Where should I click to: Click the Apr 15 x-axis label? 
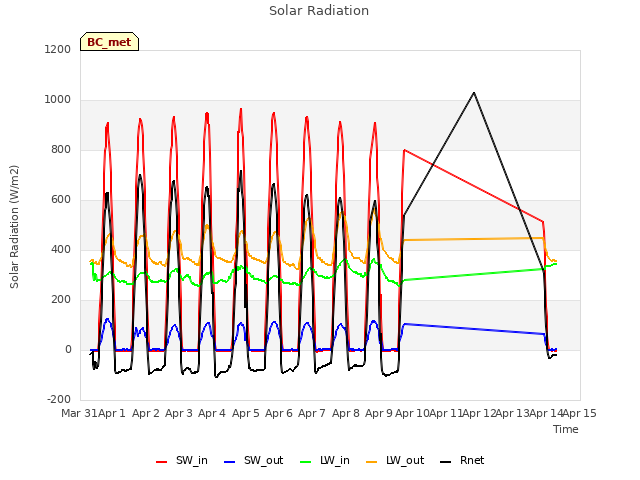click(x=580, y=413)
